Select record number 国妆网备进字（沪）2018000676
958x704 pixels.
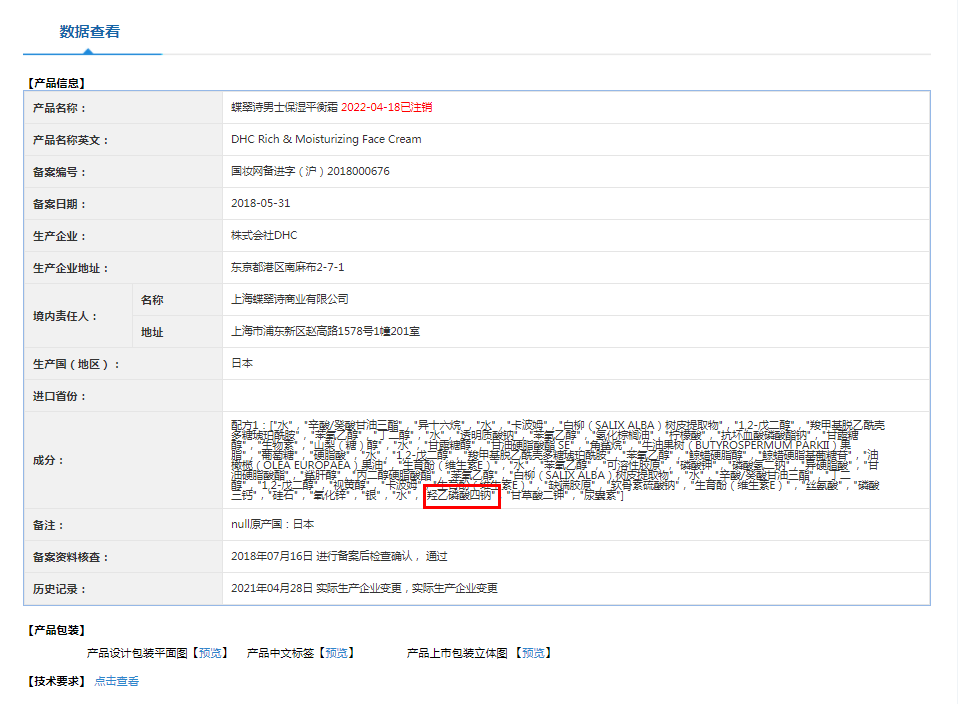[x=310, y=172]
